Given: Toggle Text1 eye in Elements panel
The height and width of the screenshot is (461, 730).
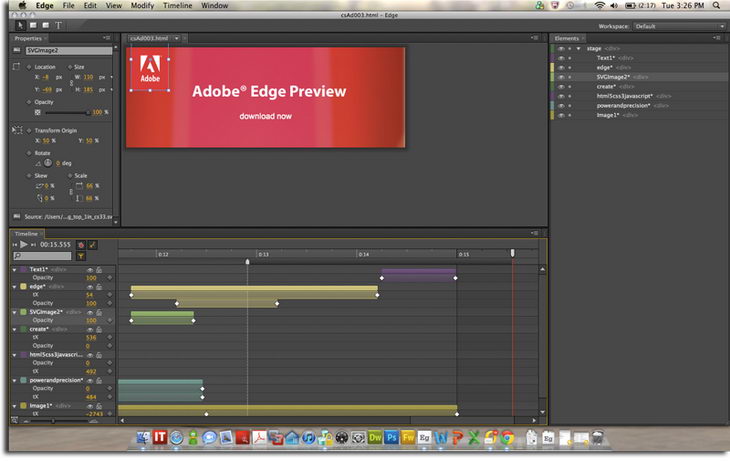Looking at the screenshot, I should pos(561,58).
